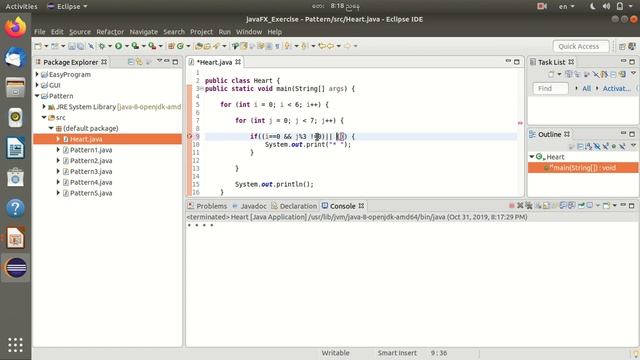Click the Activate link in the Task List
Screen dimensions: 640x360
[x=616, y=88]
